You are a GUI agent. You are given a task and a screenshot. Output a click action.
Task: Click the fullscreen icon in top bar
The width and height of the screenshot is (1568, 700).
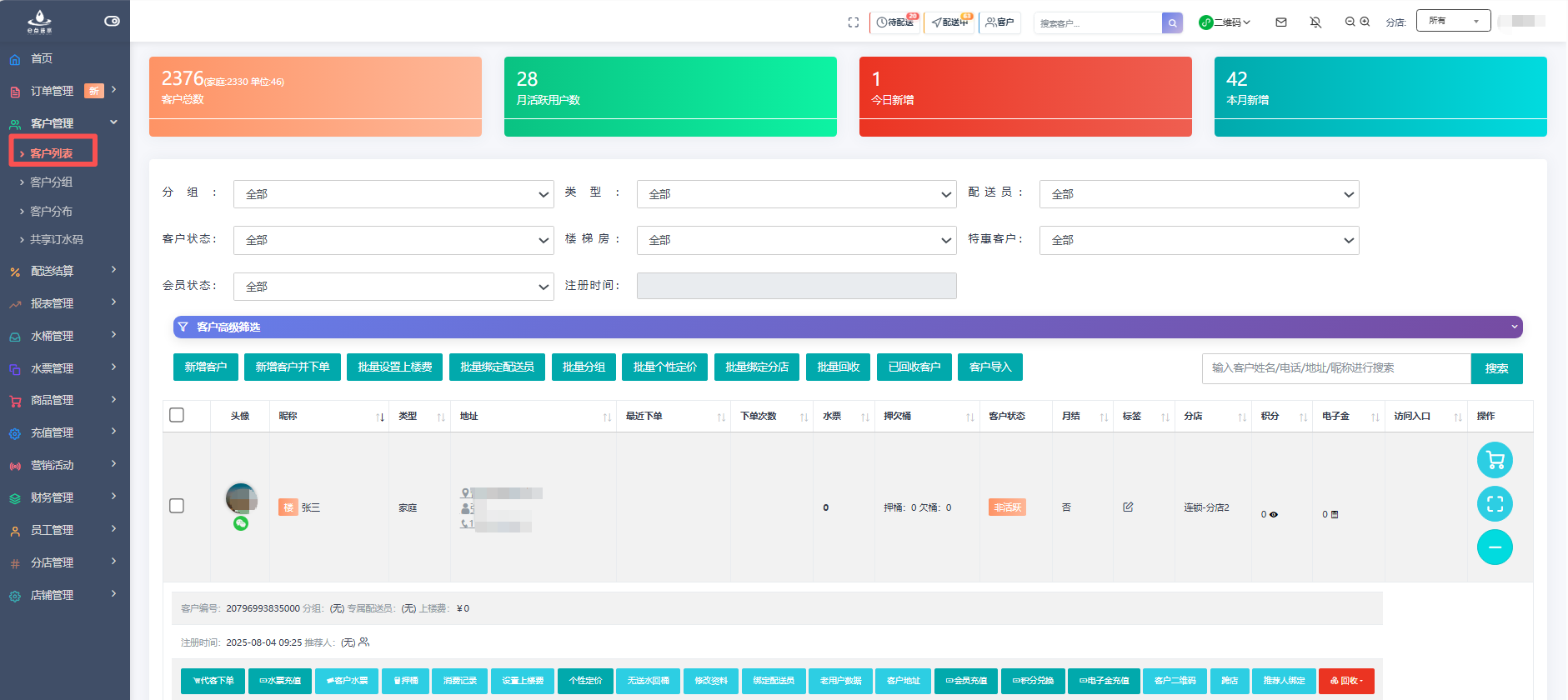853,22
